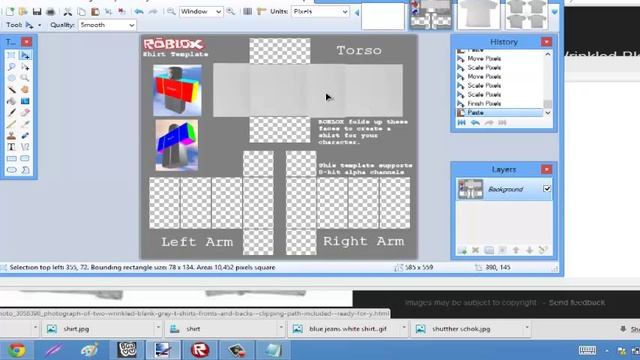Select the Pencil tool
640x360 pixels.
point(11,124)
